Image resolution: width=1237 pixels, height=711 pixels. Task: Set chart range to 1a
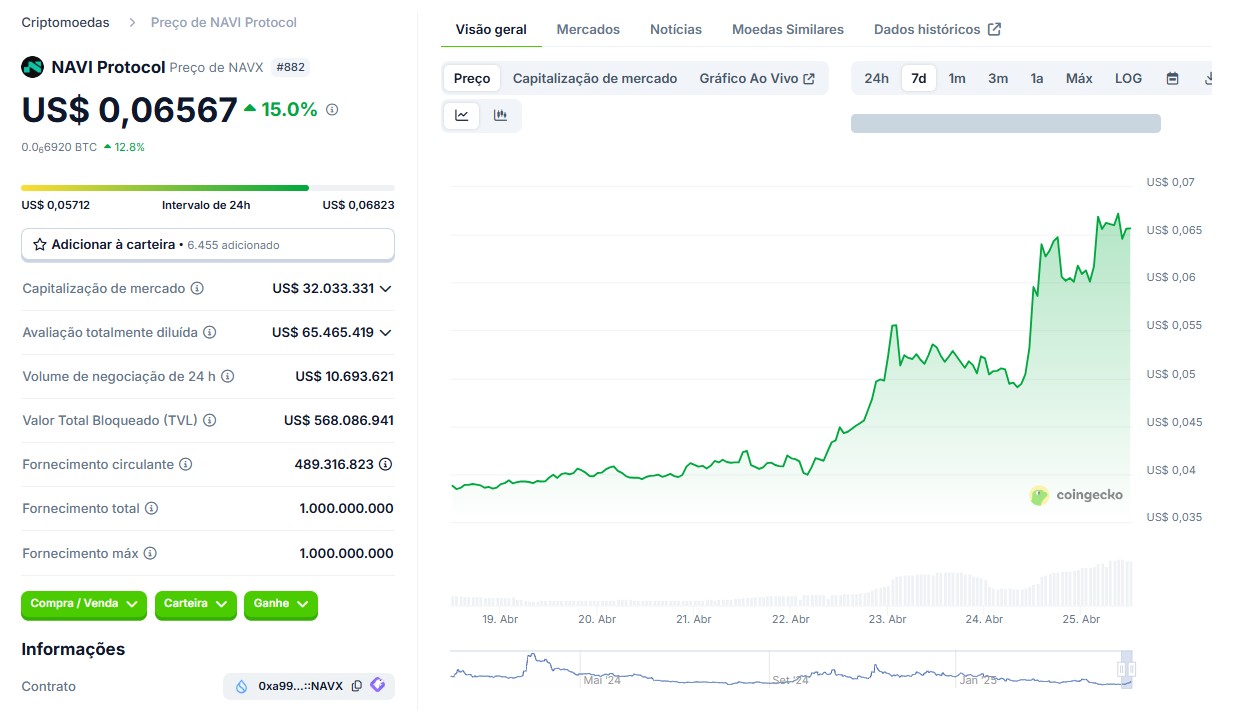[x=1037, y=78]
